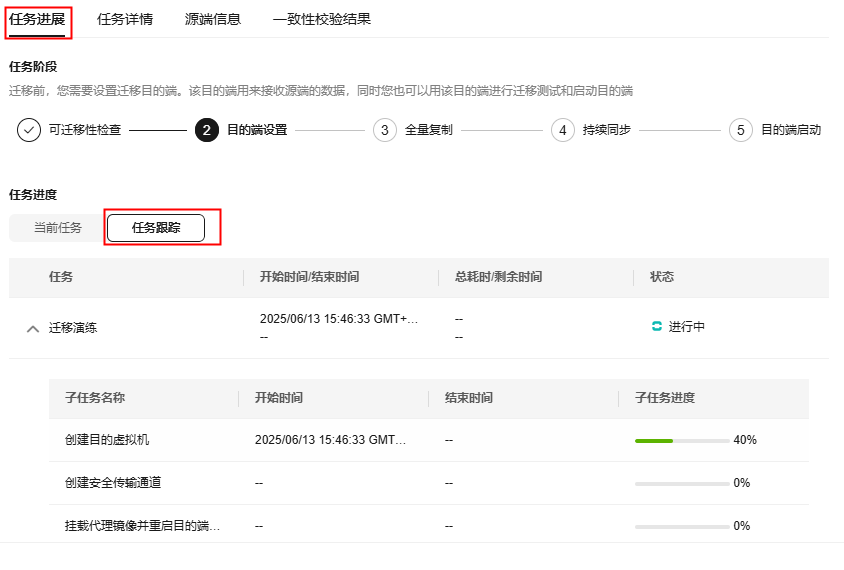Click the 总耗时/剩余时间 column header

coord(498,277)
